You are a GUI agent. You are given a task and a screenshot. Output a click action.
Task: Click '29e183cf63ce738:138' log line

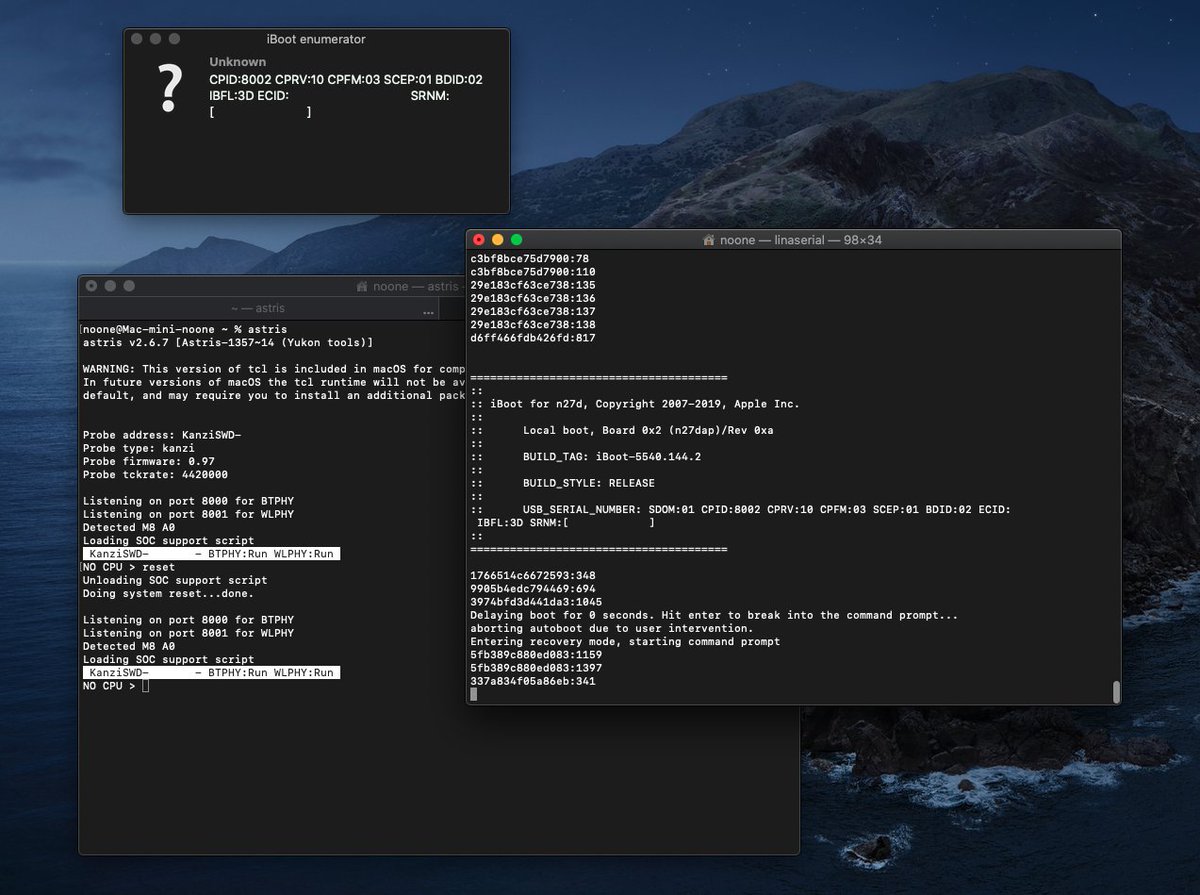533,324
